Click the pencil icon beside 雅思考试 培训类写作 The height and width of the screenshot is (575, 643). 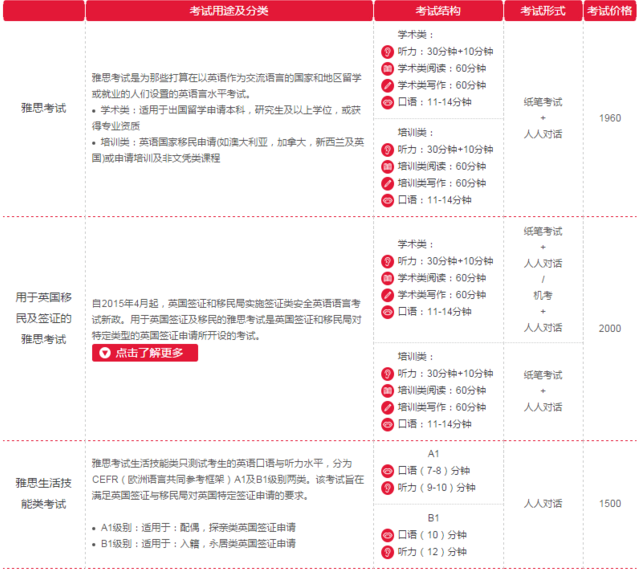[387, 183]
